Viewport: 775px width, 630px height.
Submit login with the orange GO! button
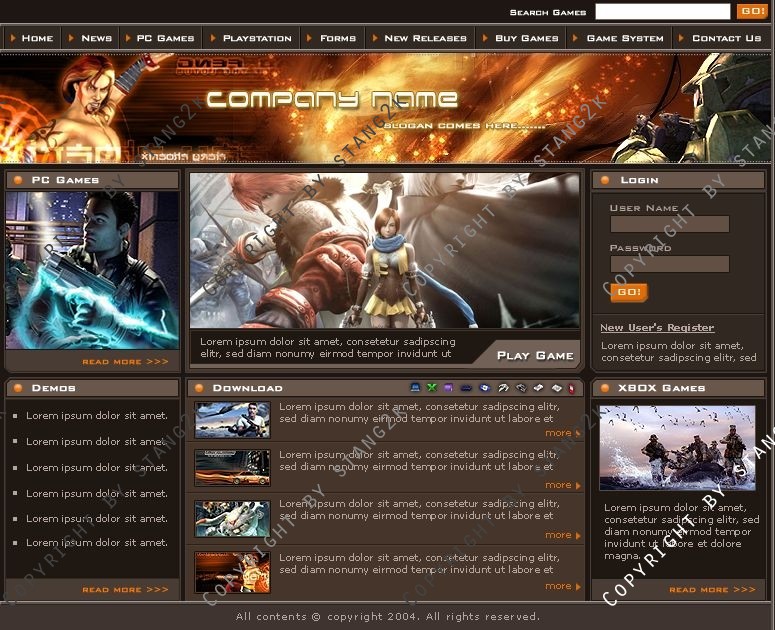628,292
